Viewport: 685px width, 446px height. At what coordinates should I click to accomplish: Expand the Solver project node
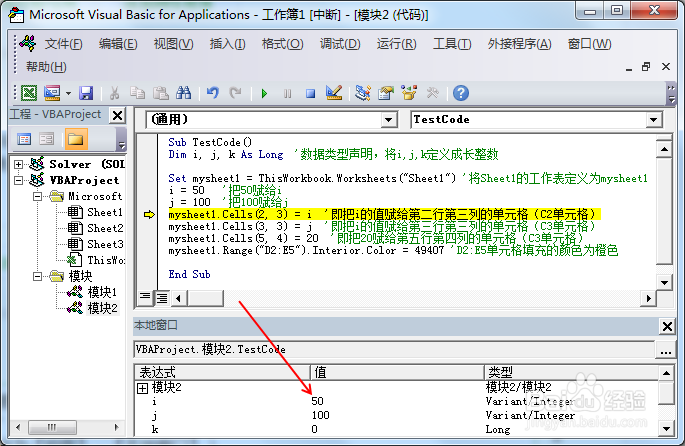click(x=18, y=164)
